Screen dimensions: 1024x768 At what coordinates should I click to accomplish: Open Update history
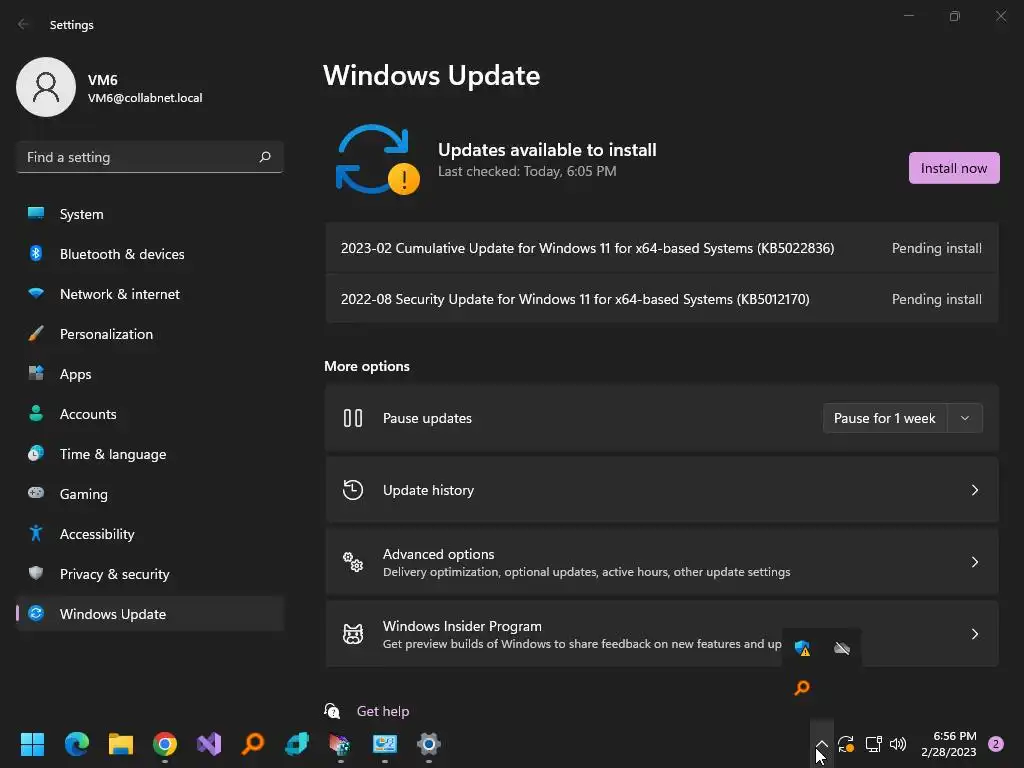click(662, 490)
